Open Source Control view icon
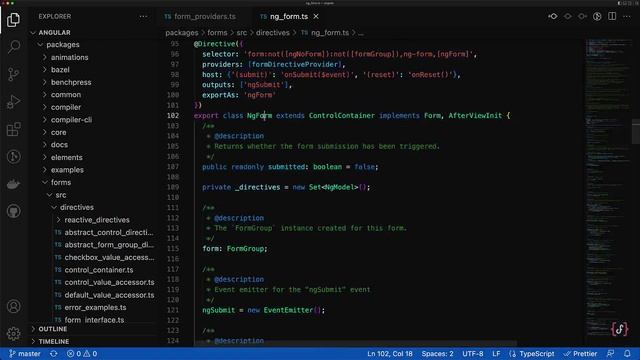640x360 pixels. click(x=13, y=74)
